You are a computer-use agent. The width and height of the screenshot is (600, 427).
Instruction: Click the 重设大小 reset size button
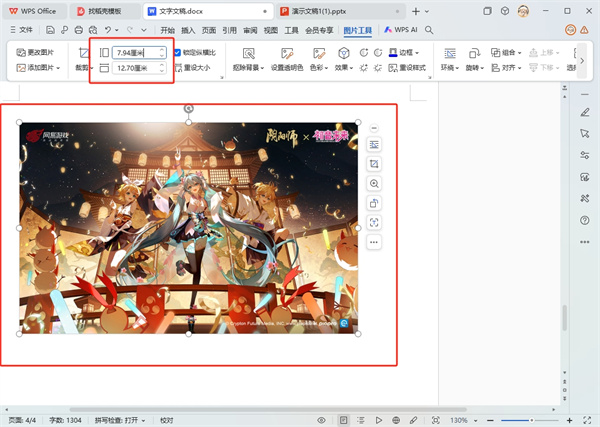[192, 68]
